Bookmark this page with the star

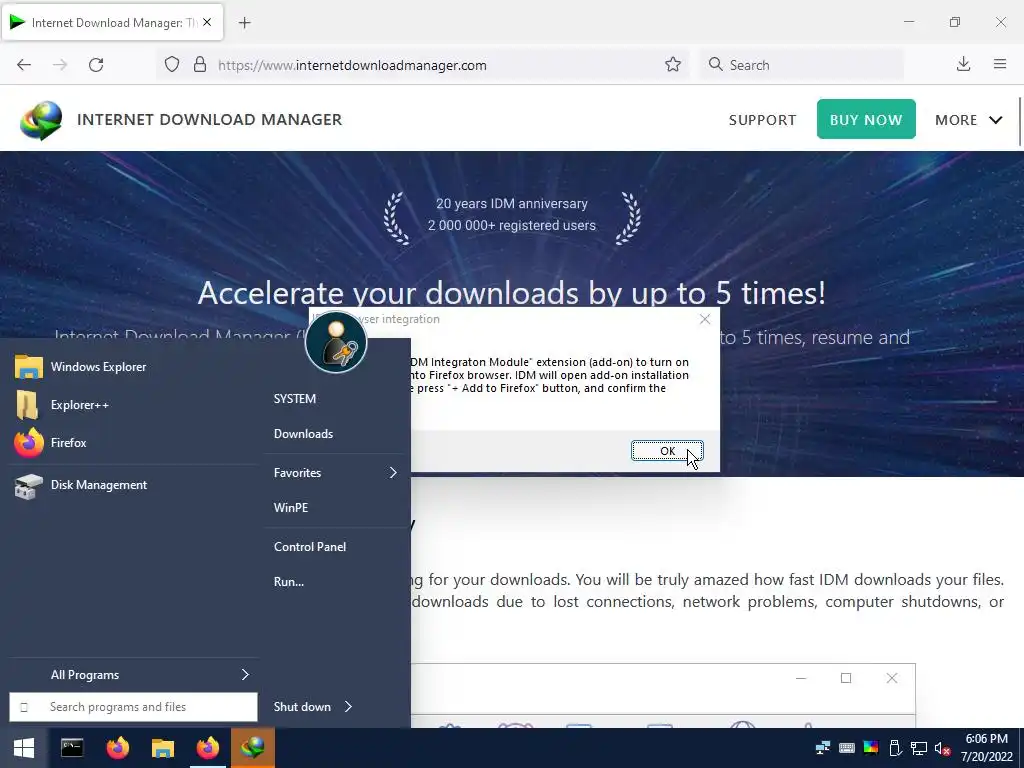tap(673, 65)
